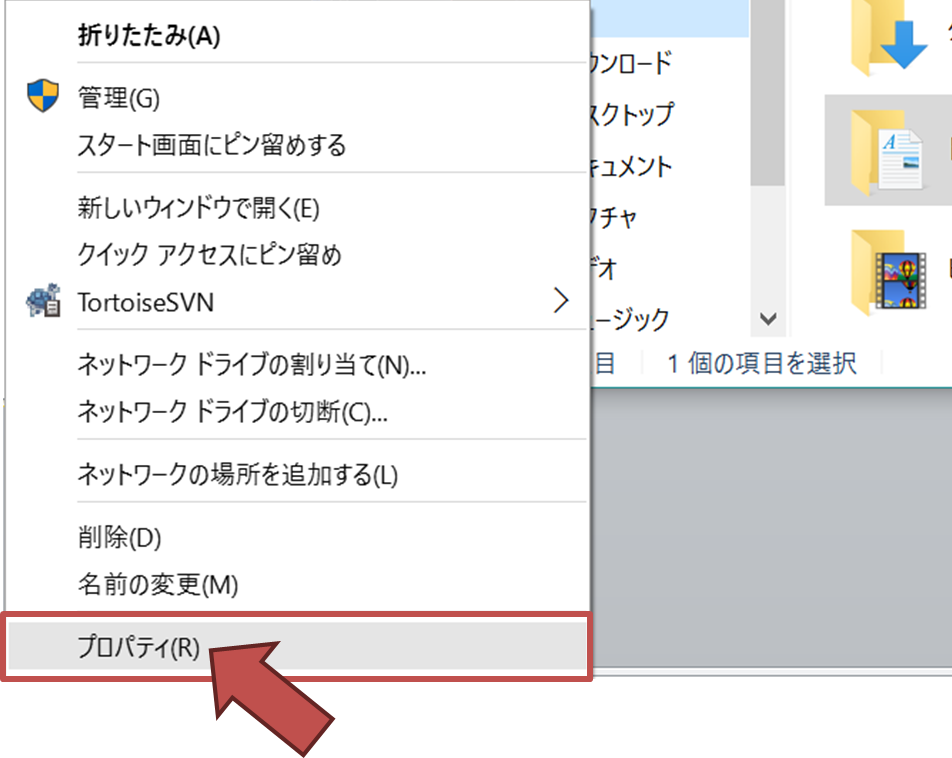
Task: Choose 折りたたみ(A) to collapse the node
Action: pos(148,36)
